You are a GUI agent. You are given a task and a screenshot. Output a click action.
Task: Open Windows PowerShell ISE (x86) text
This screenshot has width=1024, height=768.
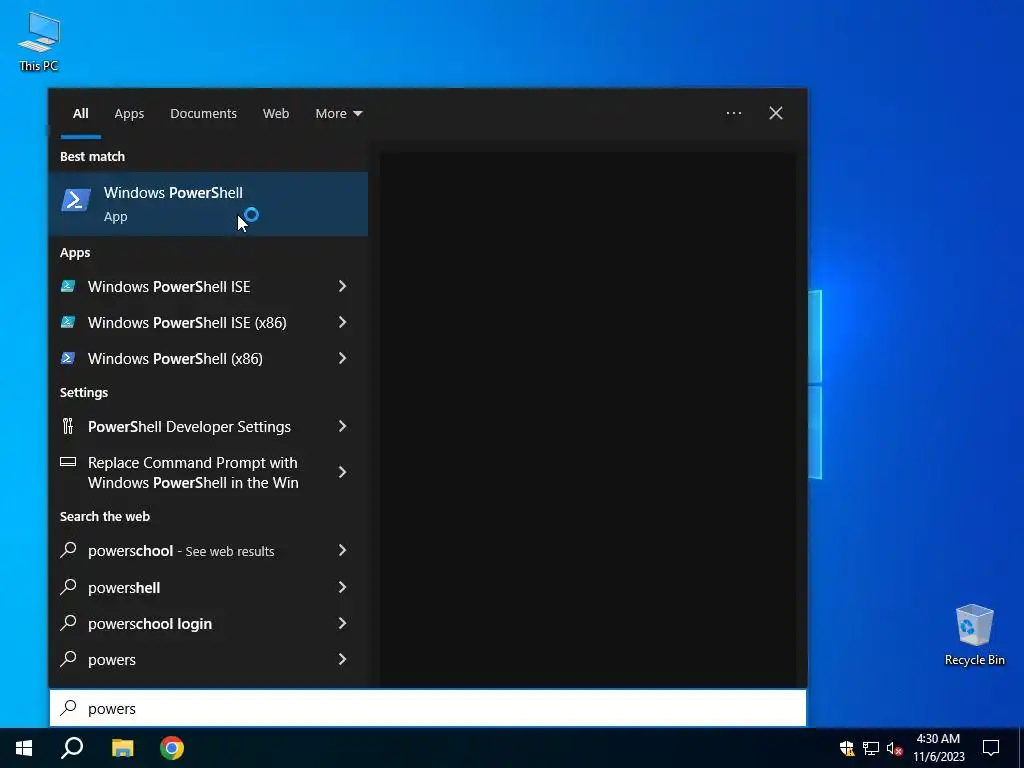point(187,323)
